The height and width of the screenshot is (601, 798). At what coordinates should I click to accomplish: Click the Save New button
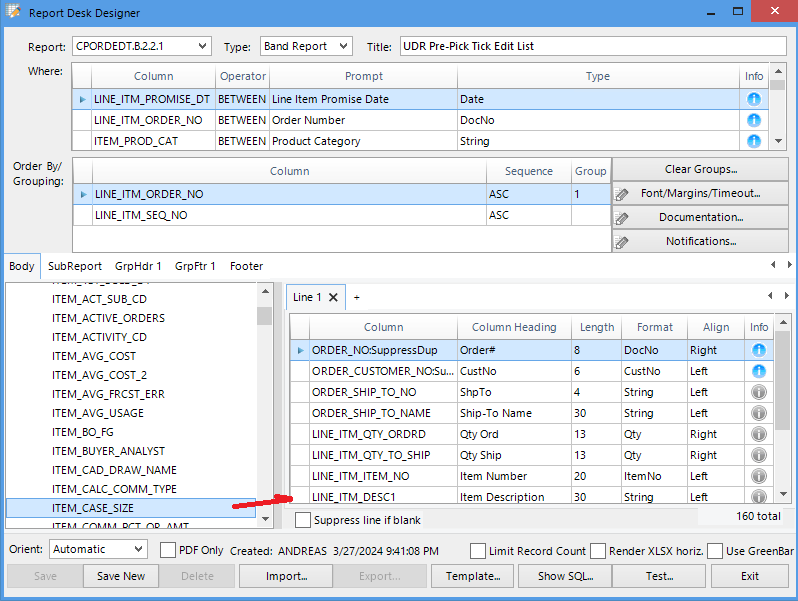(121, 576)
